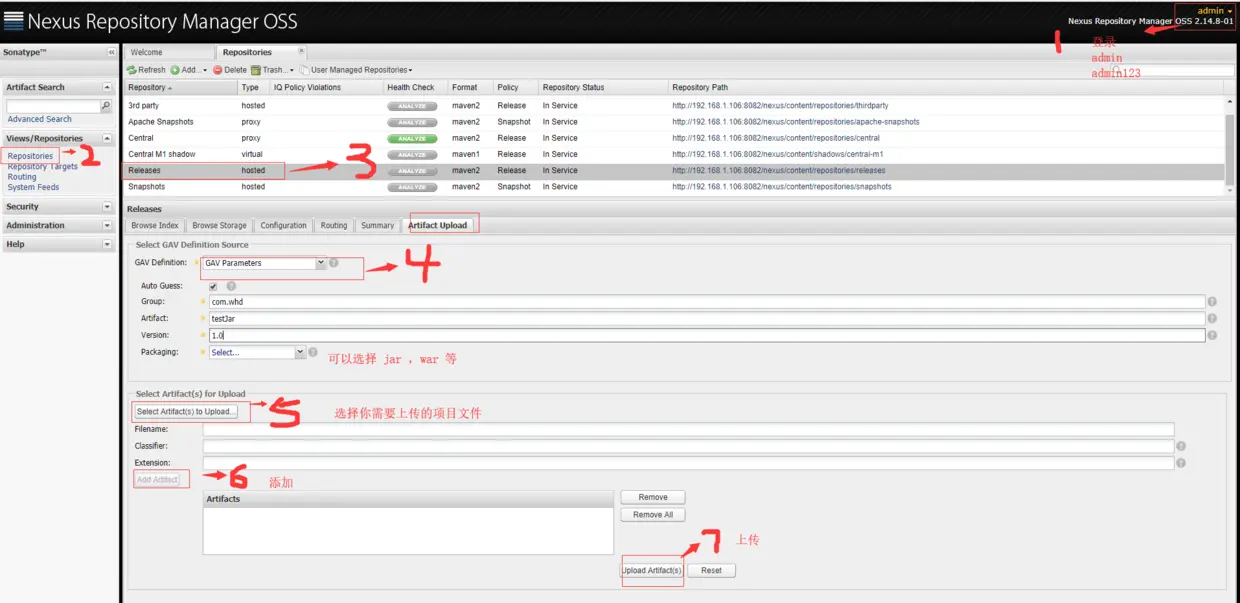
Task: Click the Reset button
Action: click(711, 570)
